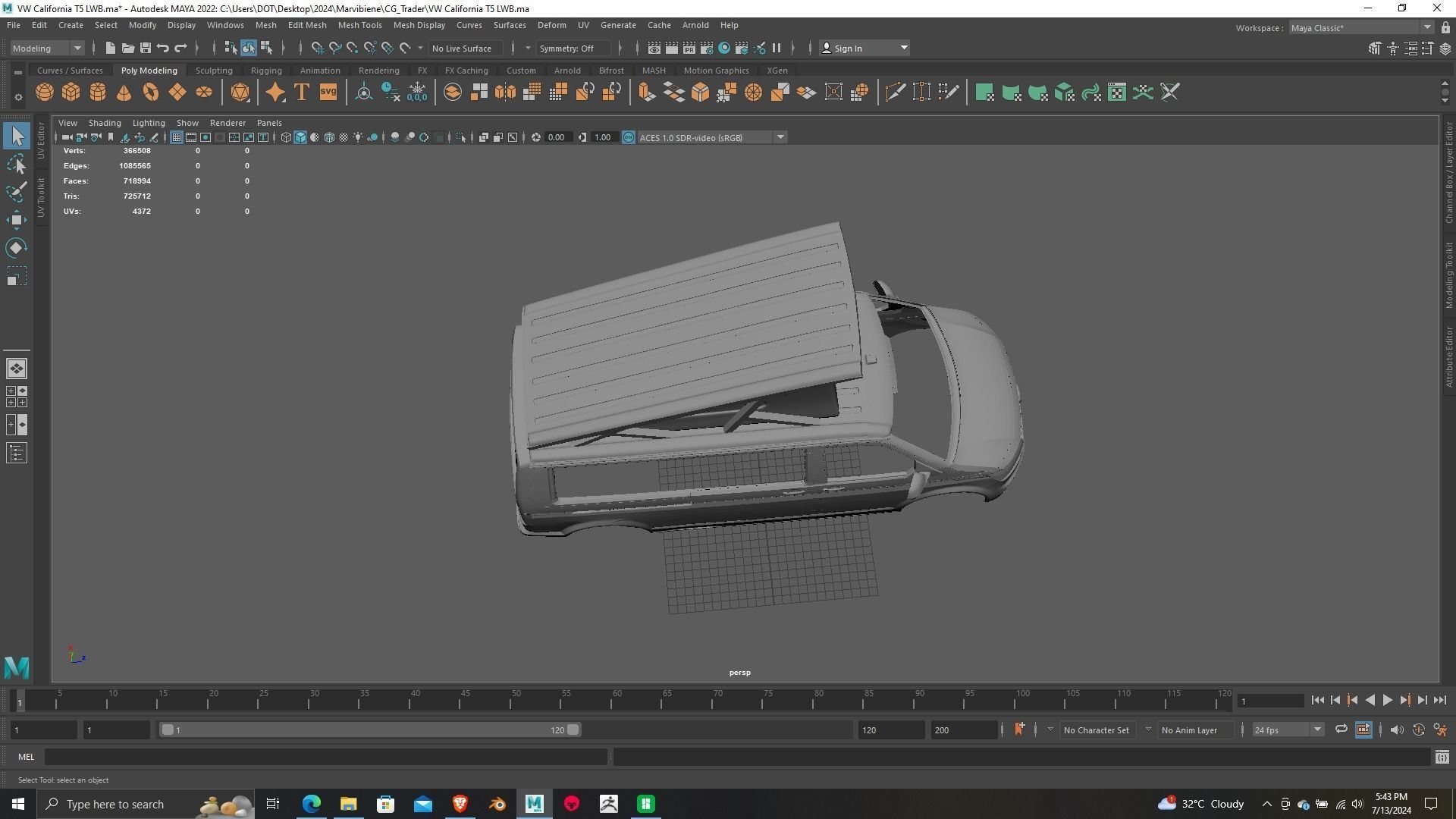This screenshot has height=819, width=1456.
Task: Click the Open scene folder icon
Action: pos(128,48)
